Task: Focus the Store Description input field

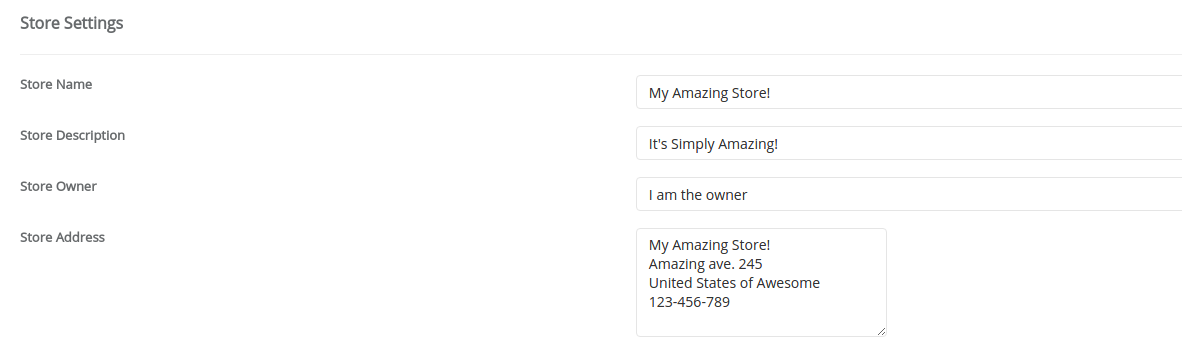Action: pyautogui.click(x=908, y=143)
